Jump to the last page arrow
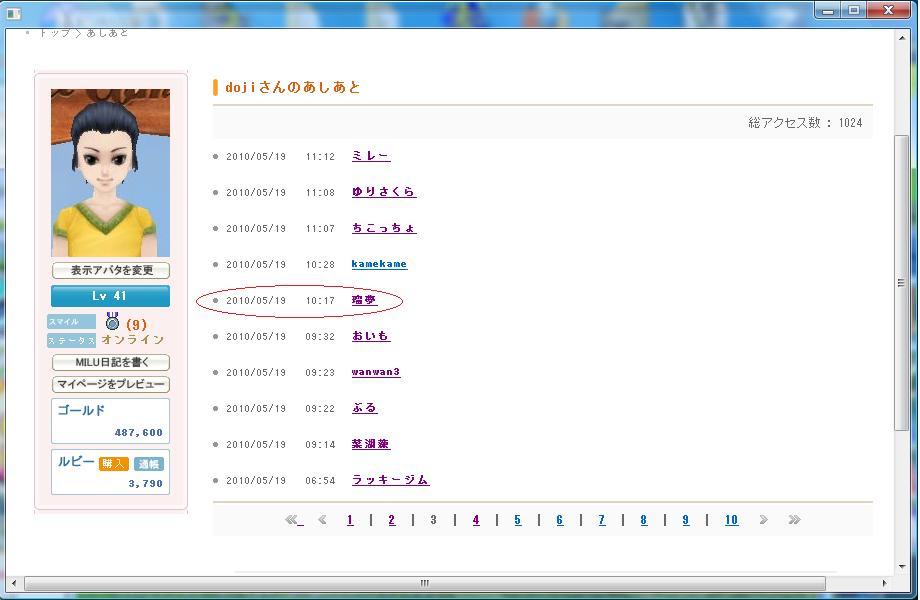The image size is (920, 600). pos(794,520)
